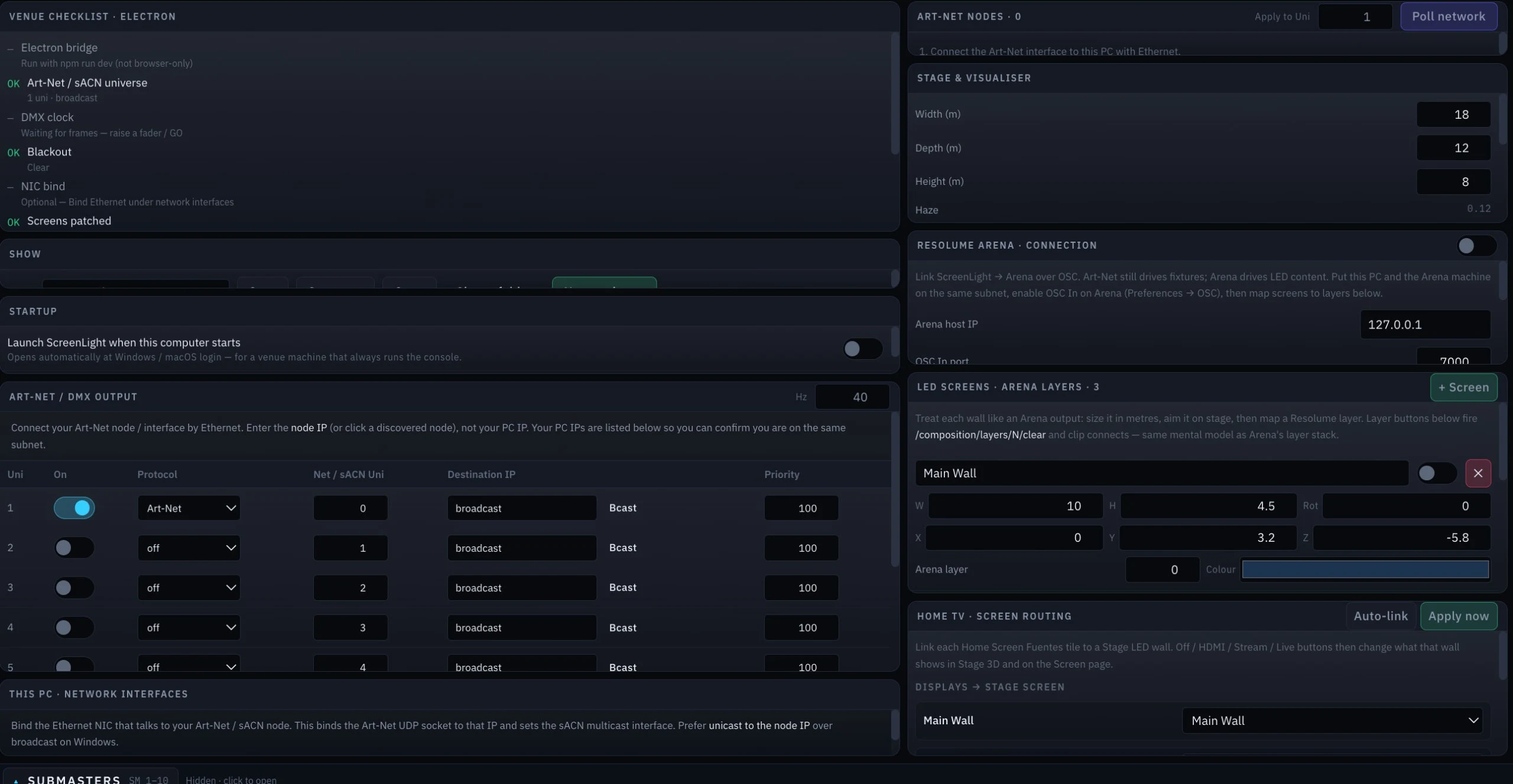Click the Bcast label for universe 1

click(x=623, y=508)
